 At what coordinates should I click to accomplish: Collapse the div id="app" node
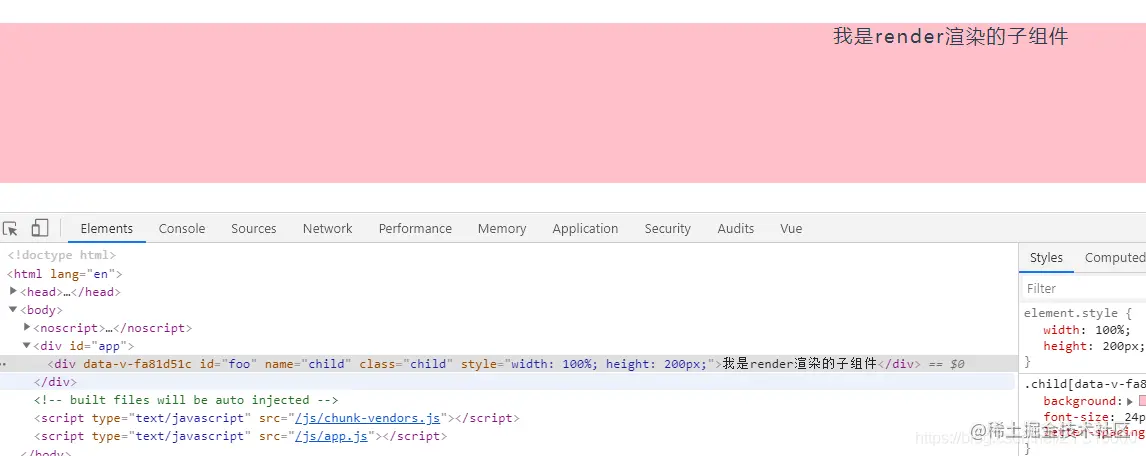tap(27, 346)
